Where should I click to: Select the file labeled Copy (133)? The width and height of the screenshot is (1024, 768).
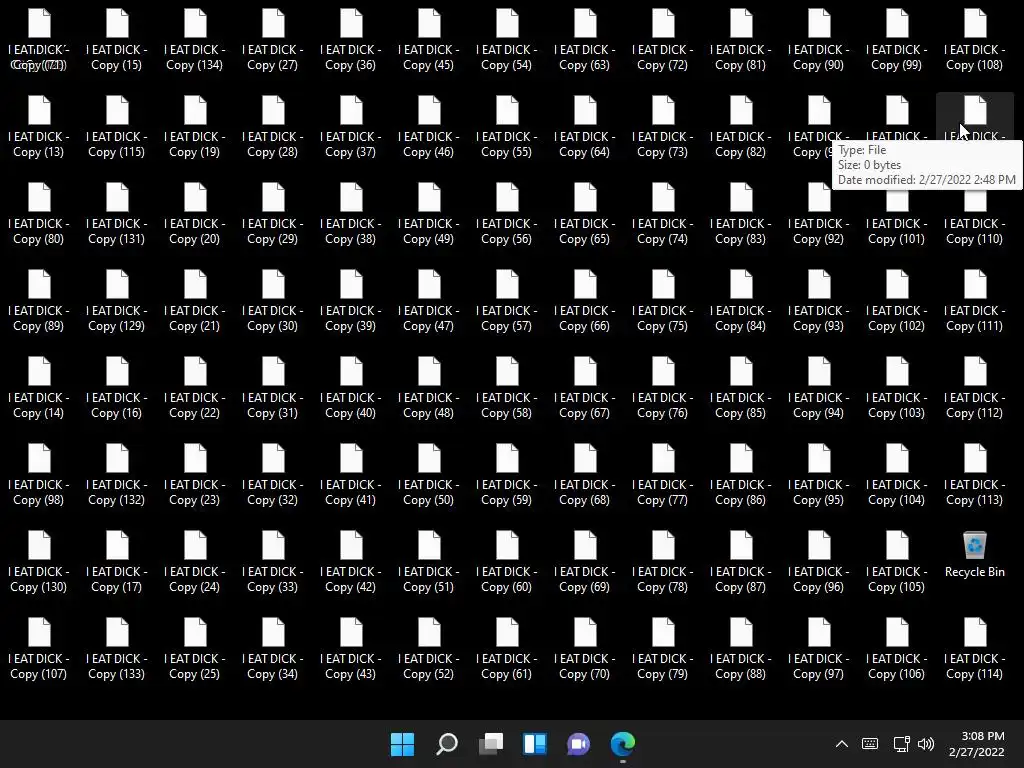point(117,648)
